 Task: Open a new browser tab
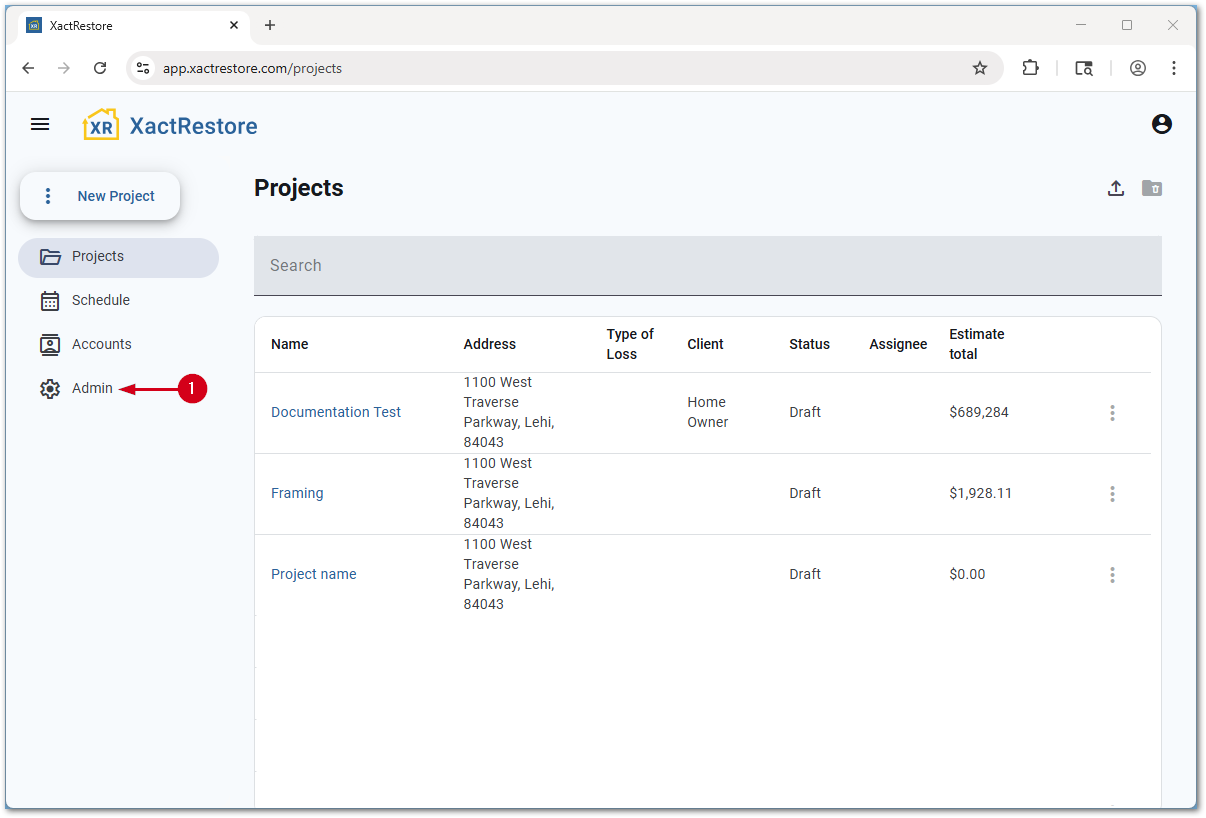270,25
